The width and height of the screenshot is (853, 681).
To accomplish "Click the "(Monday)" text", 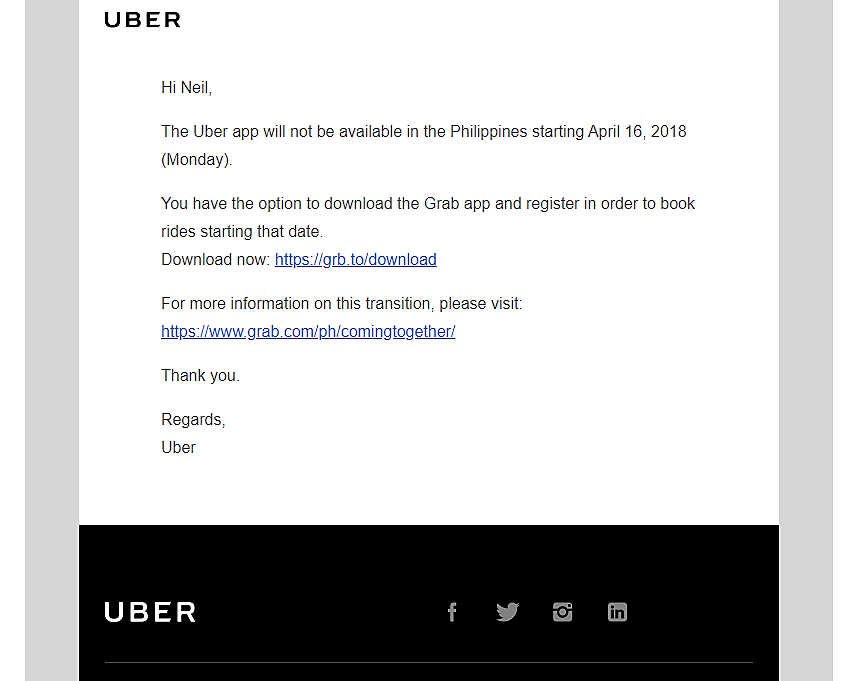I will [196, 160].
